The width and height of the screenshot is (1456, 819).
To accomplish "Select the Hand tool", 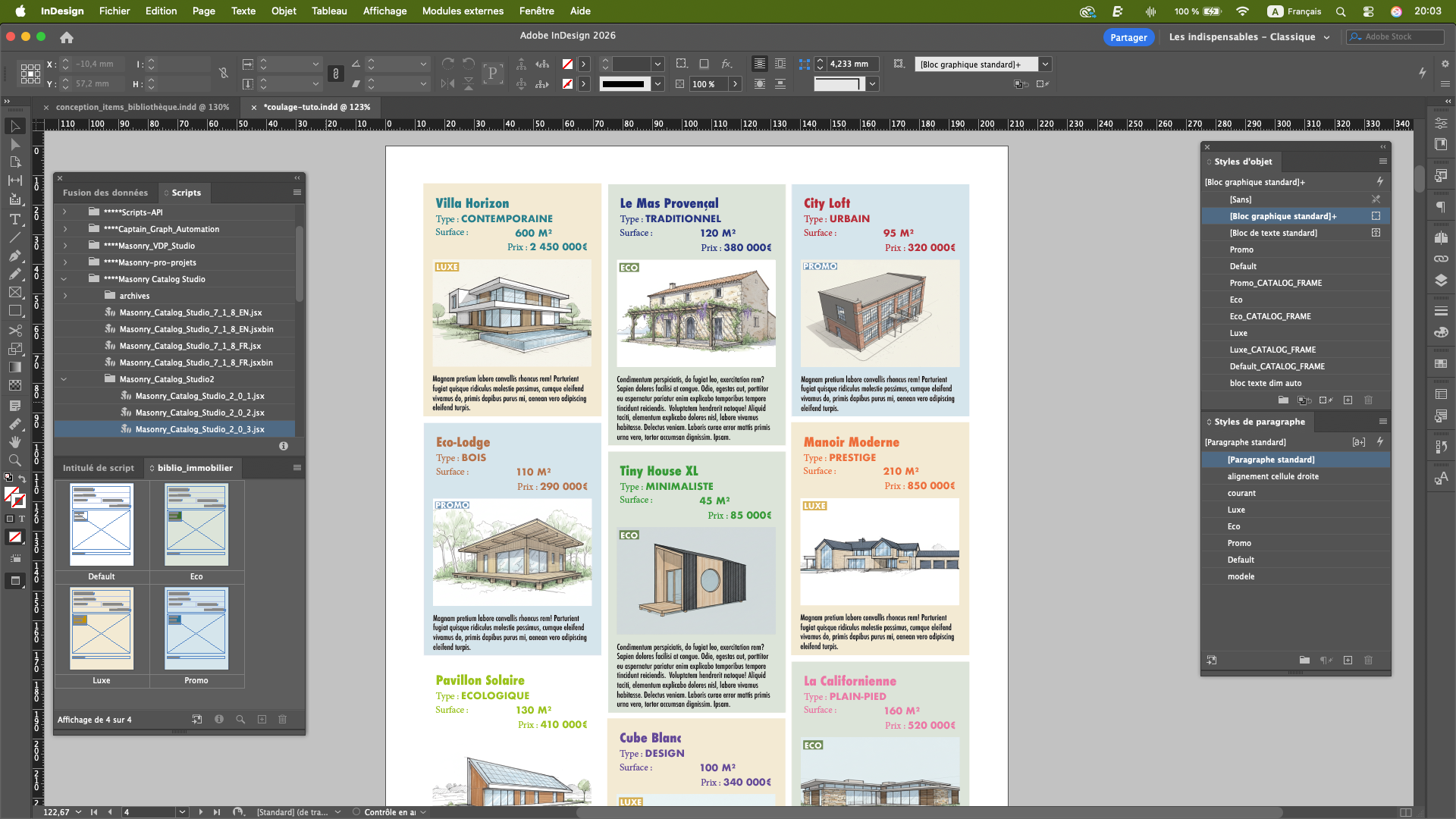I will (14, 442).
